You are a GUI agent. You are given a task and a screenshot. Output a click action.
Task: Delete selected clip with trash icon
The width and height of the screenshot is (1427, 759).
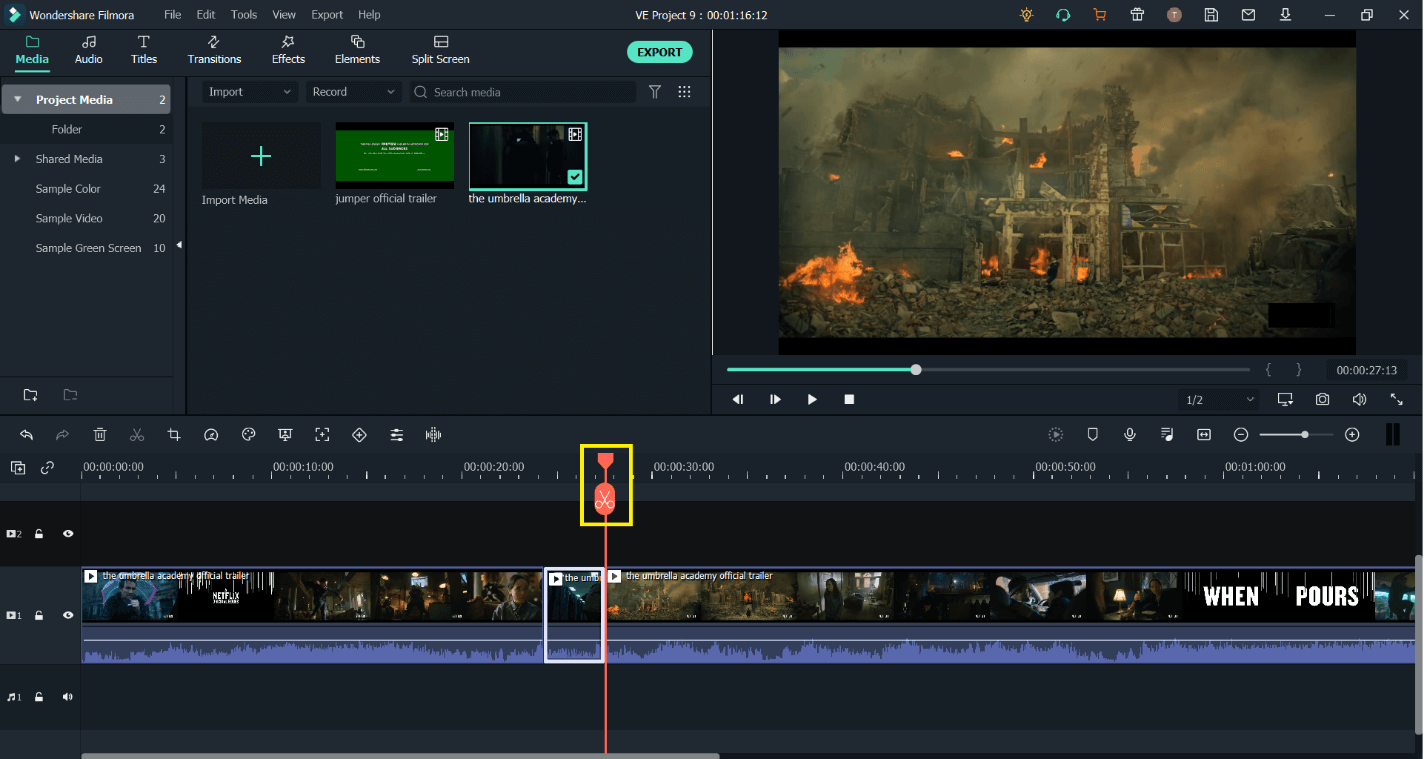pos(100,435)
